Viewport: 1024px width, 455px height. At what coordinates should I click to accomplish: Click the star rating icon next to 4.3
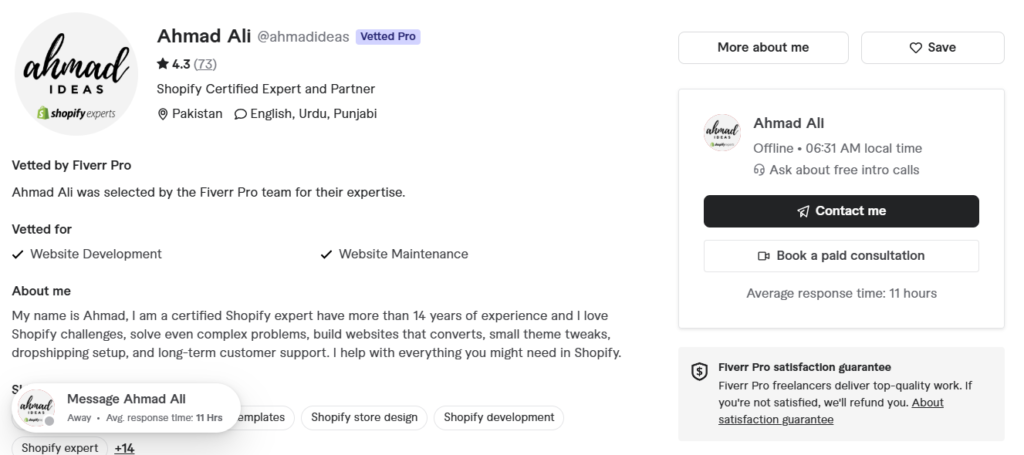[163, 64]
